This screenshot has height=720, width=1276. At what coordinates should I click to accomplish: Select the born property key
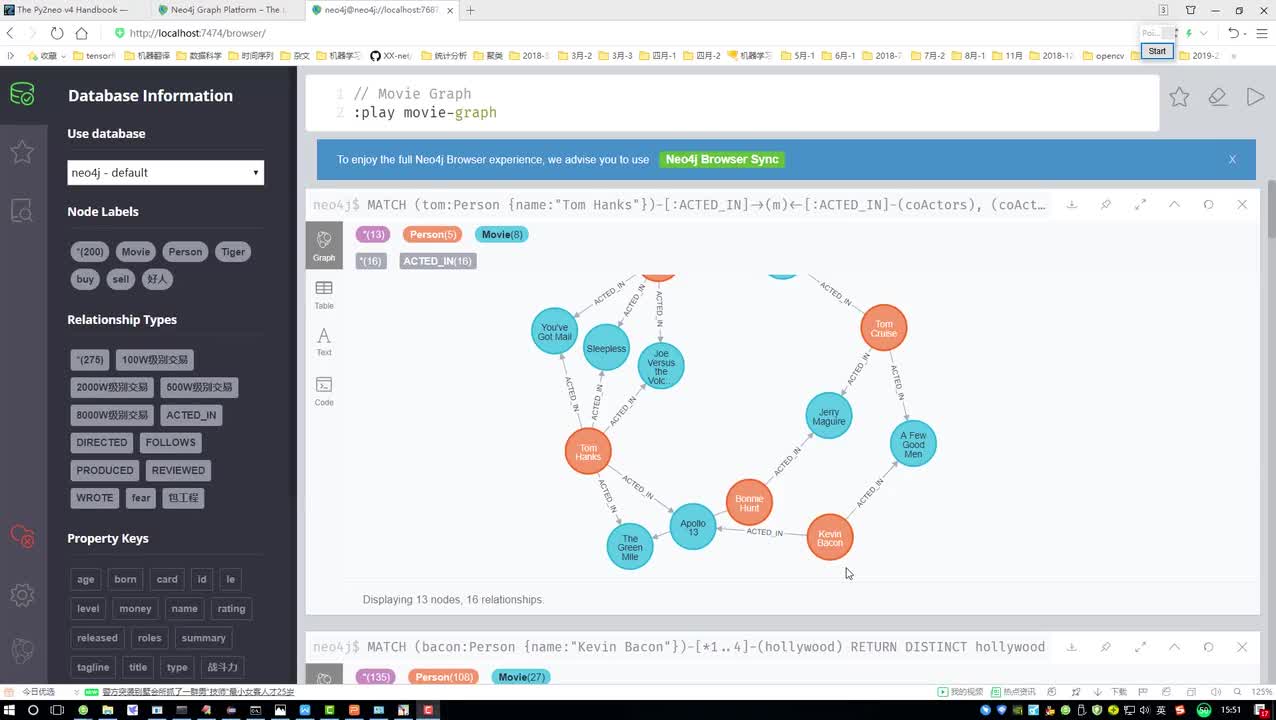click(126, 579)
